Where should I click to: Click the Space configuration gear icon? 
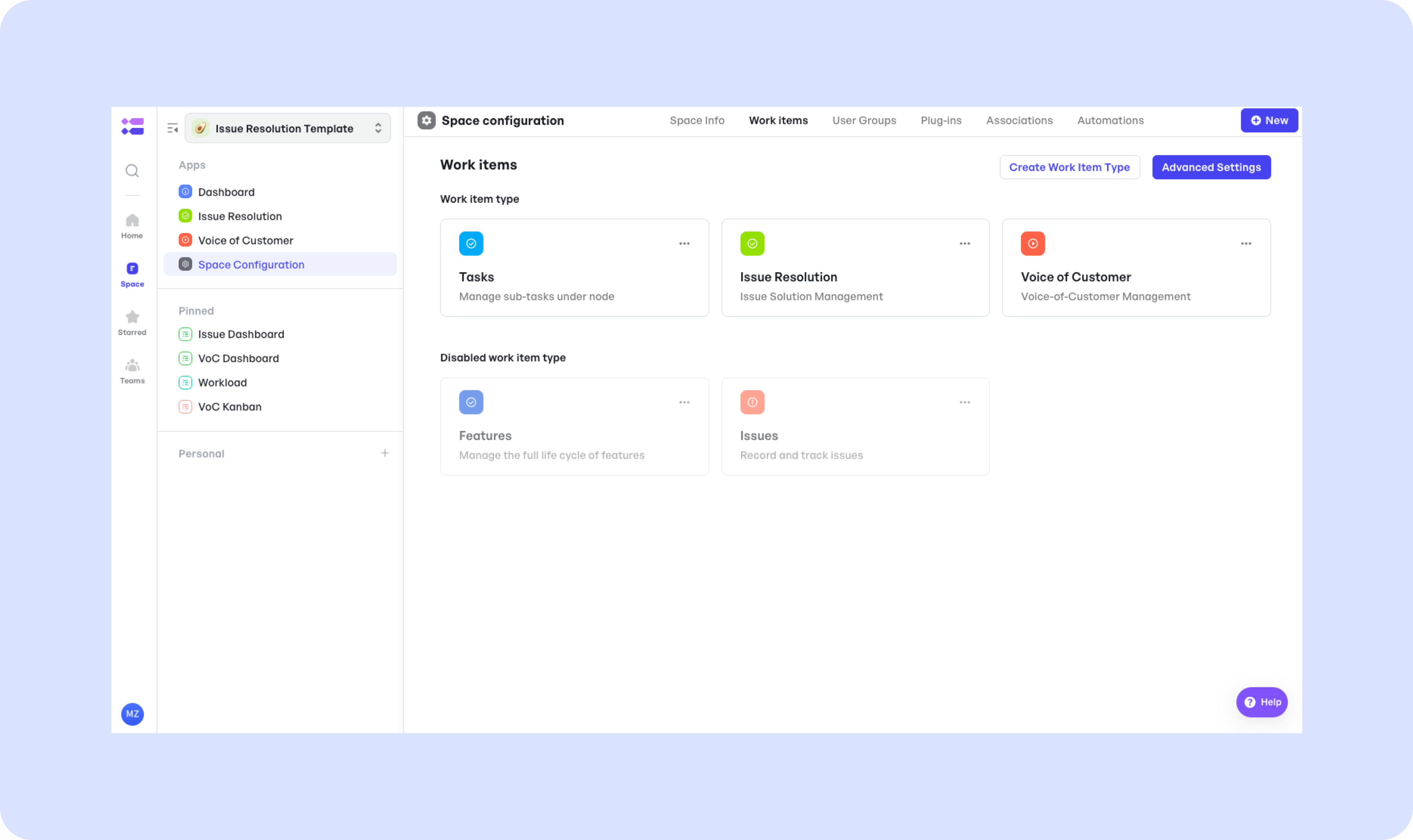coord(426,121)
